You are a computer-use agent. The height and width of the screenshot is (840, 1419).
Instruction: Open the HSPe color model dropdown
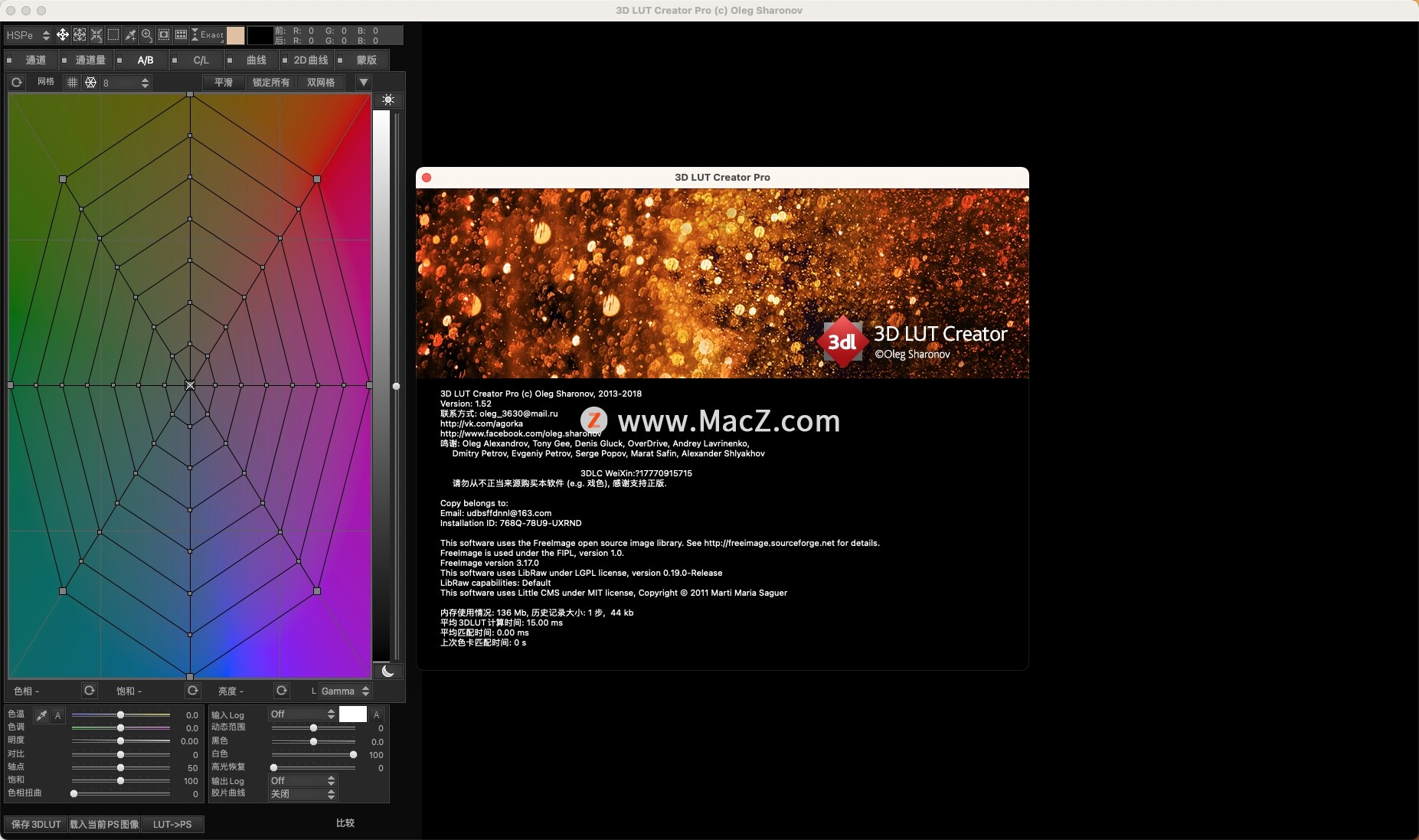[28, 35]
